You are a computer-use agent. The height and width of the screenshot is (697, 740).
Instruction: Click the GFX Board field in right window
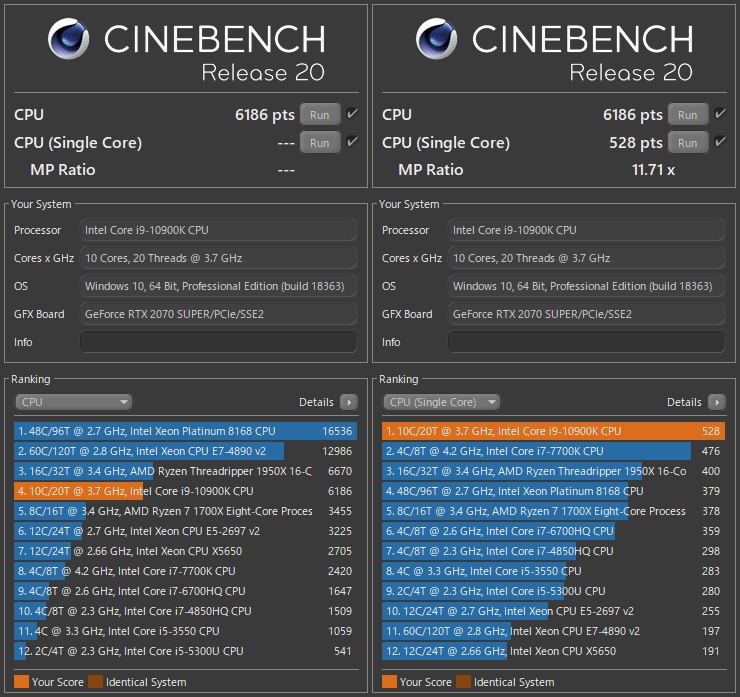[x=586, y=314]
